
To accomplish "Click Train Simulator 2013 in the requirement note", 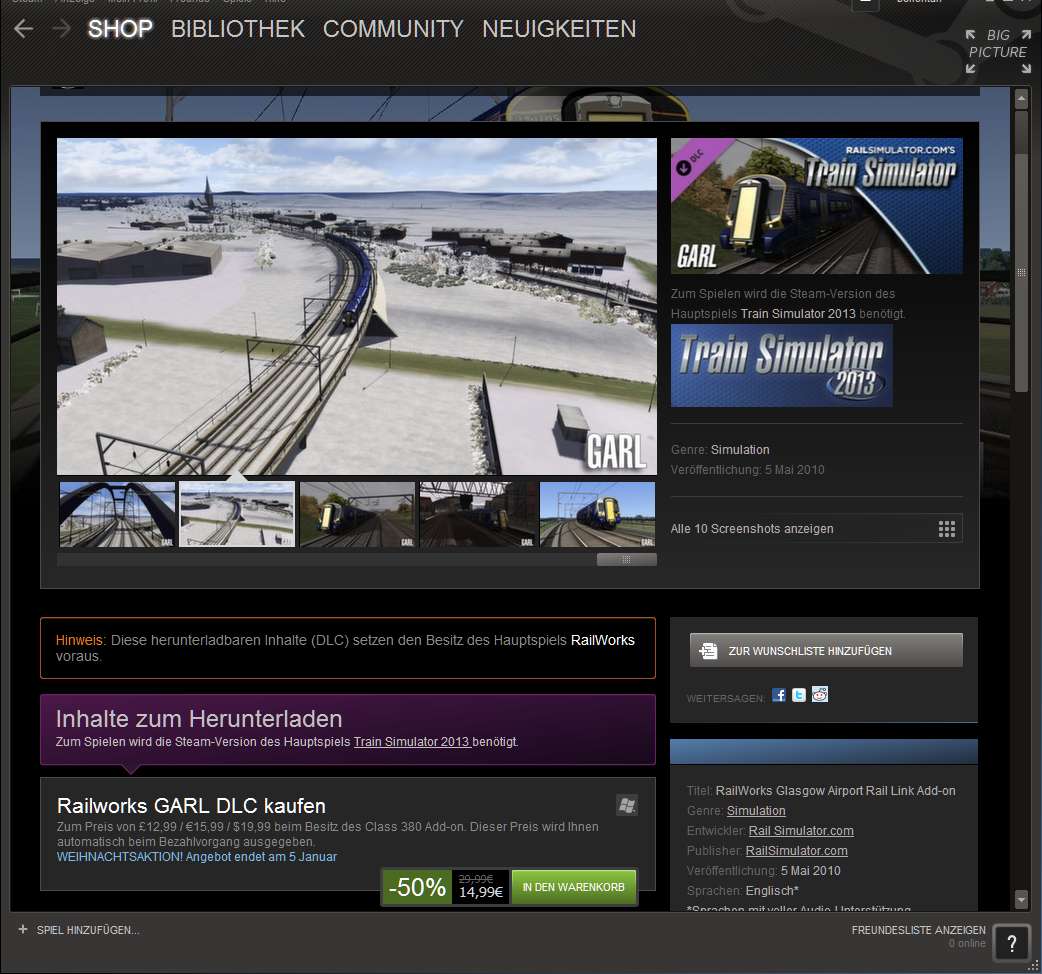I will [x=797, y=314].
